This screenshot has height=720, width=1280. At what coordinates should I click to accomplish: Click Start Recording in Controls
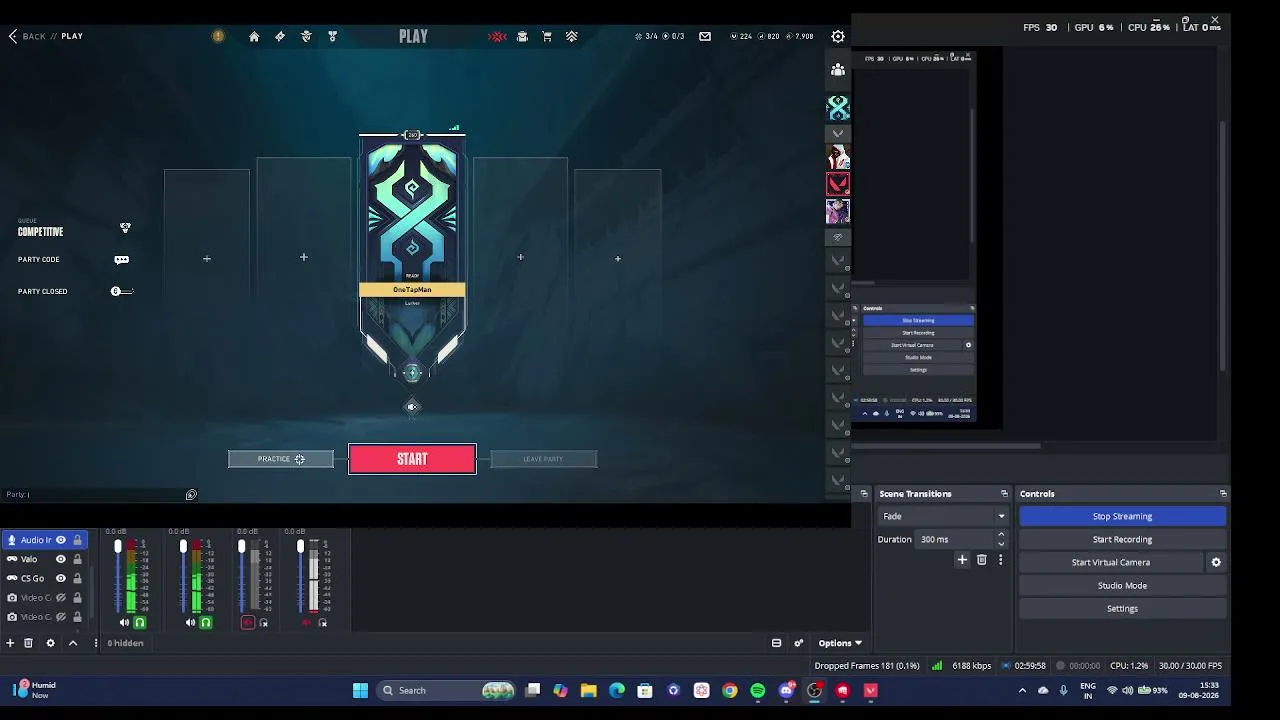1122,539
